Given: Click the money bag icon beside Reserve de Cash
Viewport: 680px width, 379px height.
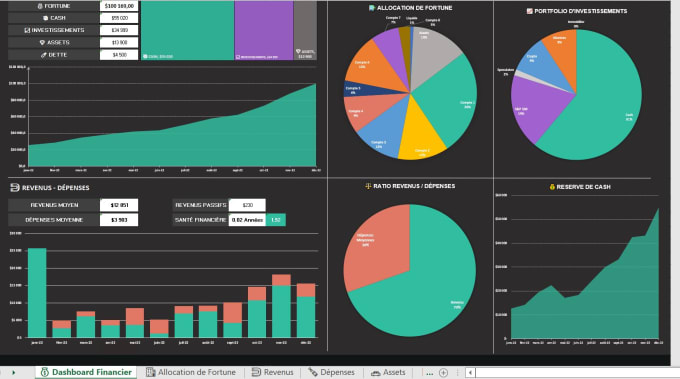Looking at the screenshot, I should click(x=552, y=187).
